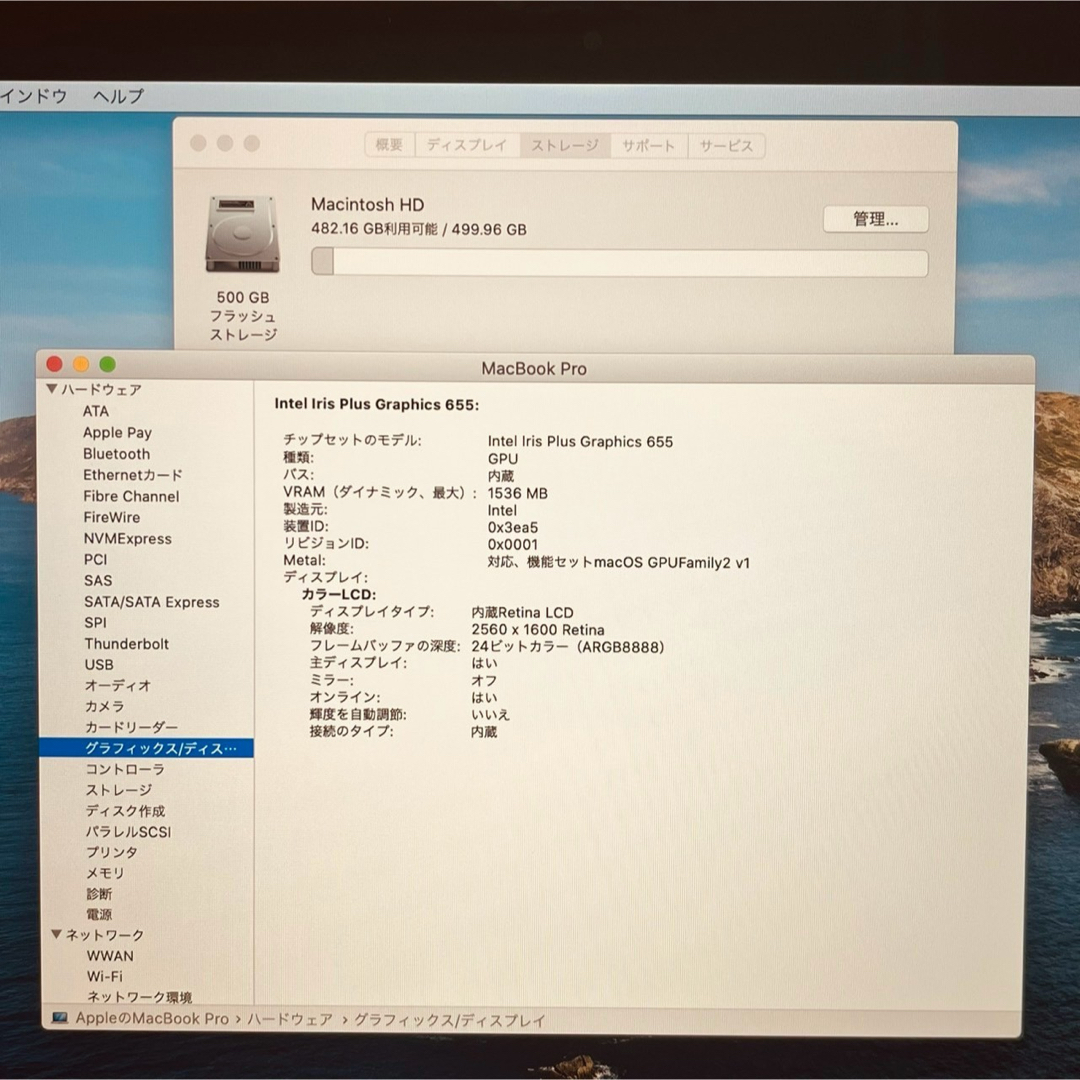1080x1080 pixels.
Task: Collapse the ネットワーク section triangle
Action: 56,934
